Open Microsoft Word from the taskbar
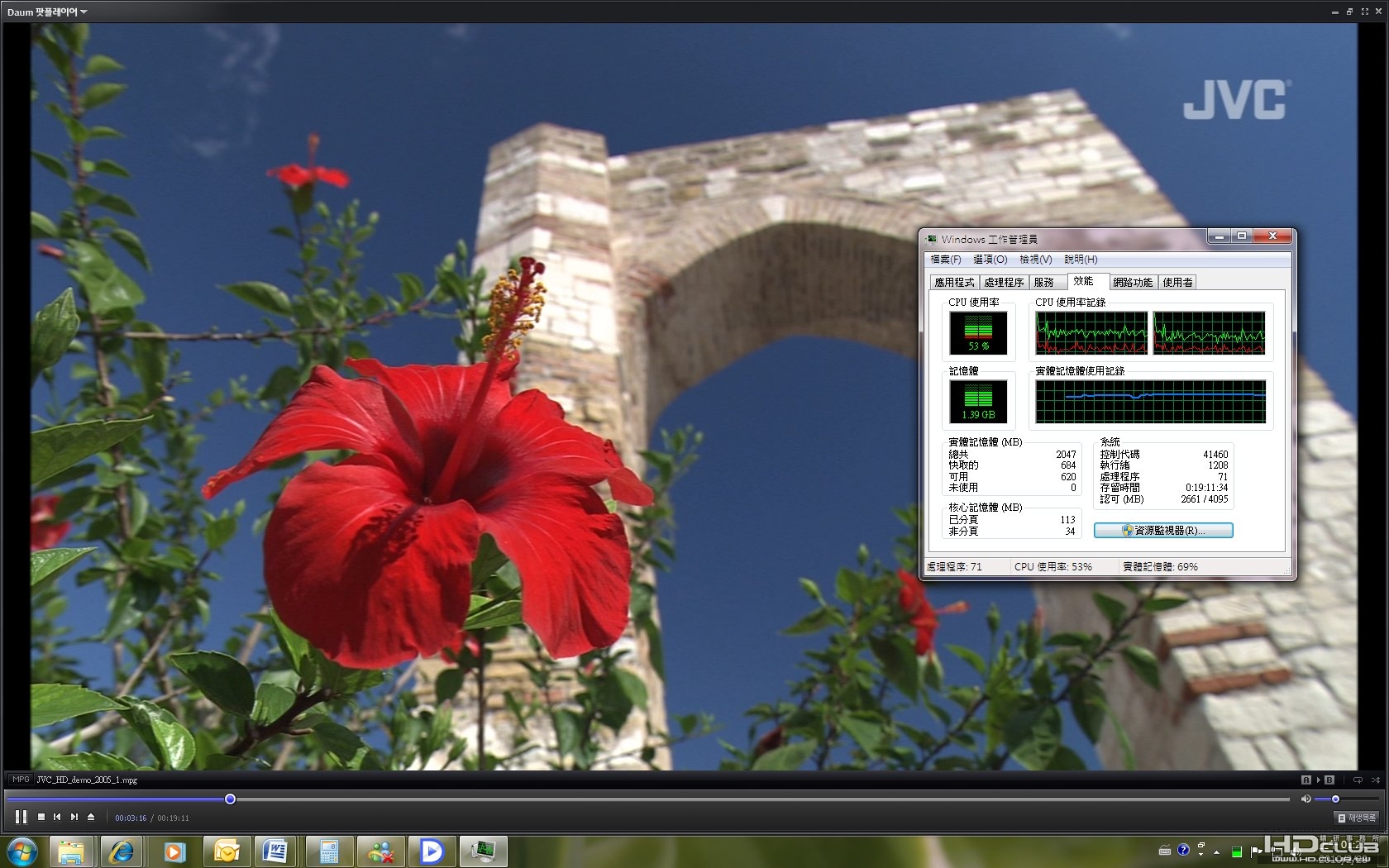The image size is (1389, 868). point(275,851)
